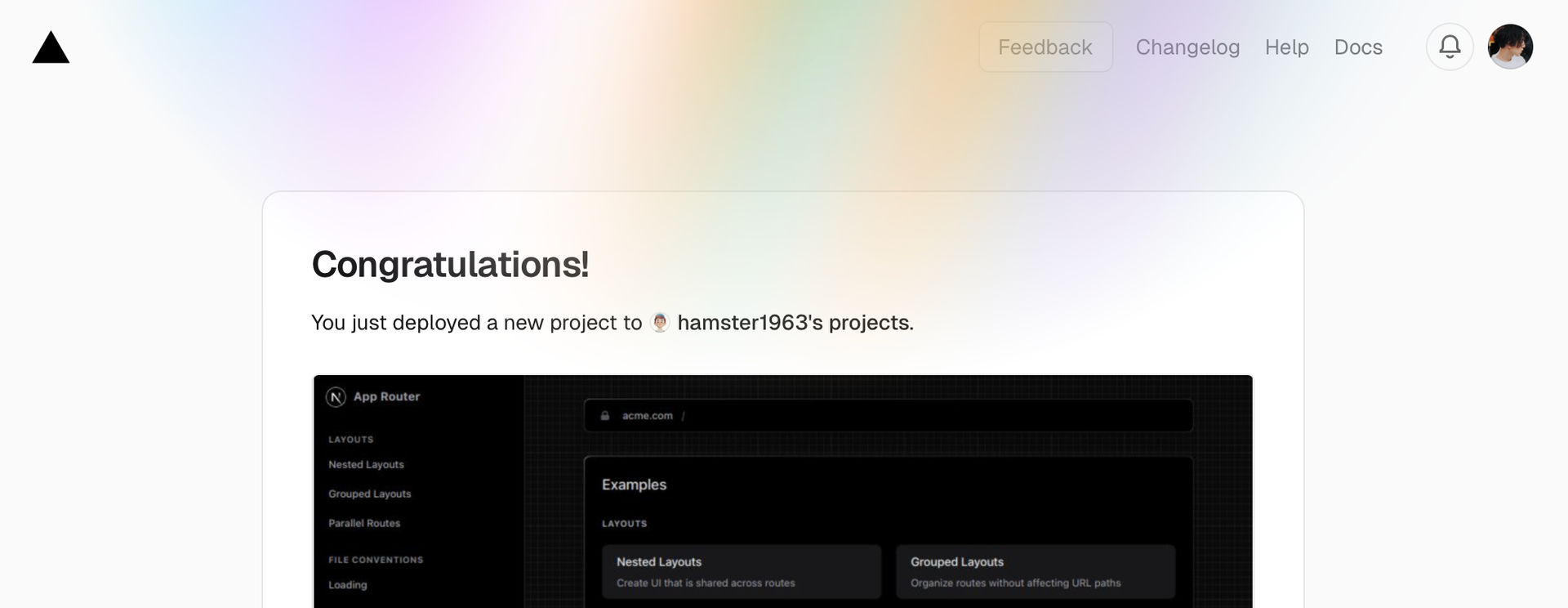The image size is (1568, 608).
Task: Click the Vercel triangle logo
Action: click(51, 47)
